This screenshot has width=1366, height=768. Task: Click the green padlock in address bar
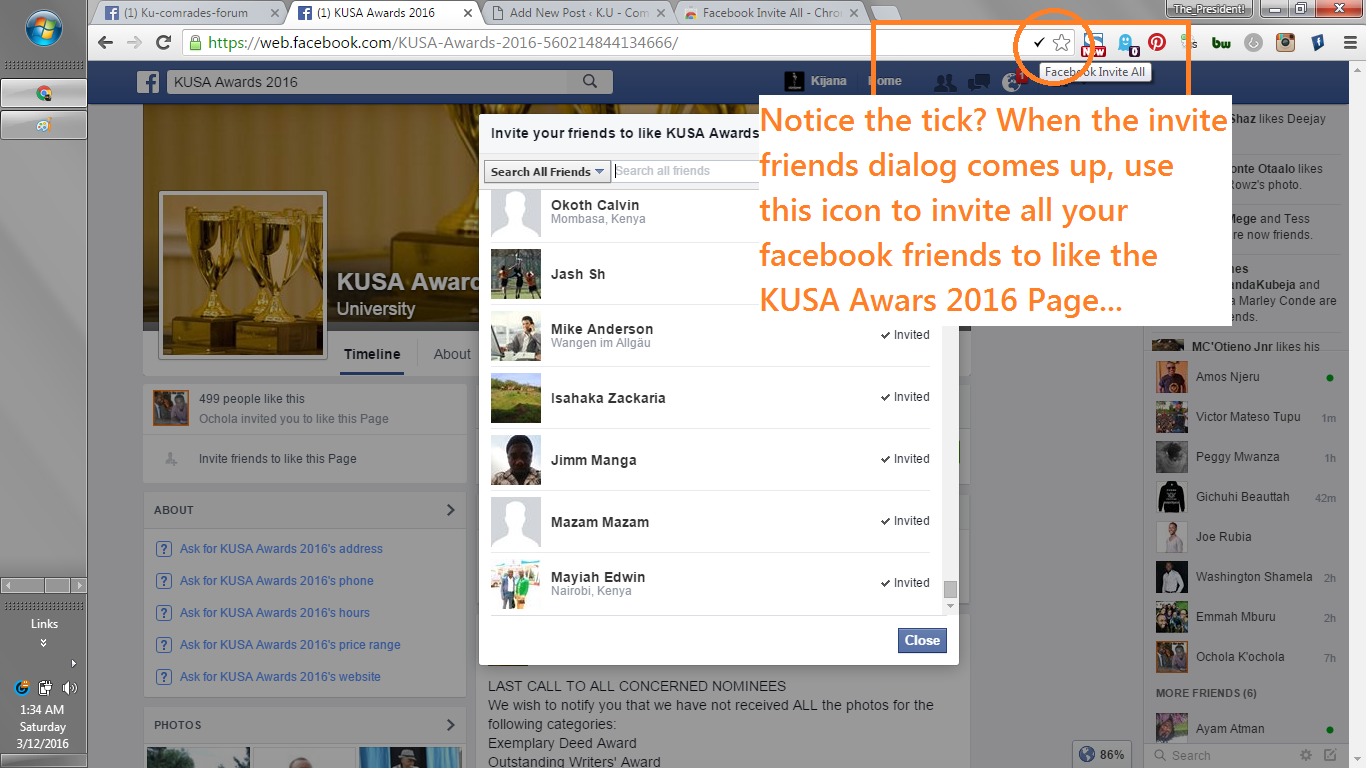196,43
